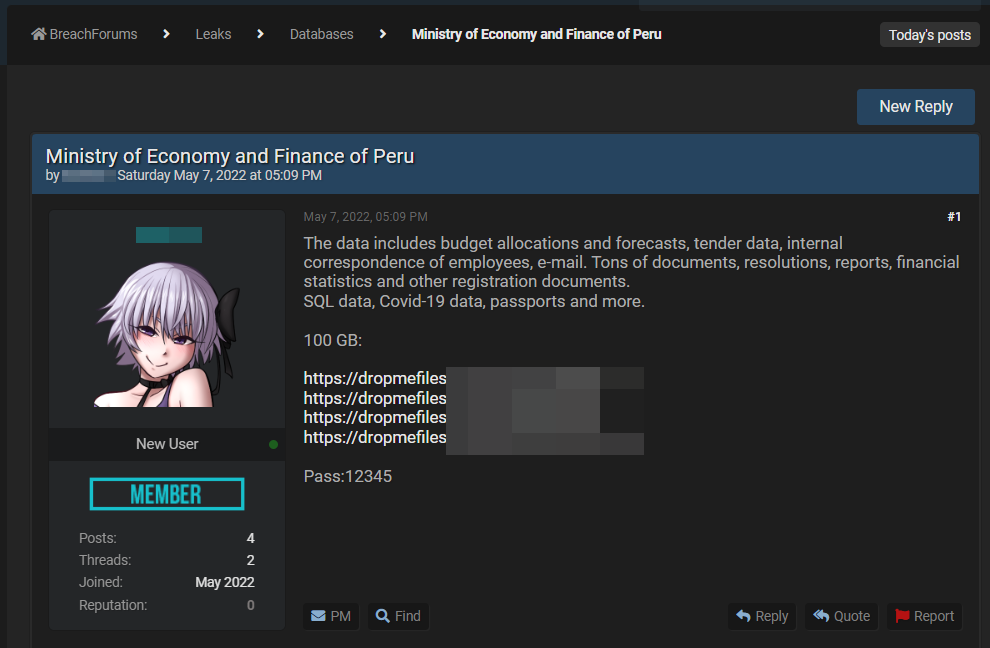
Task: Go to the Leaks breadcrumb
Action: (x=213, y=34)
